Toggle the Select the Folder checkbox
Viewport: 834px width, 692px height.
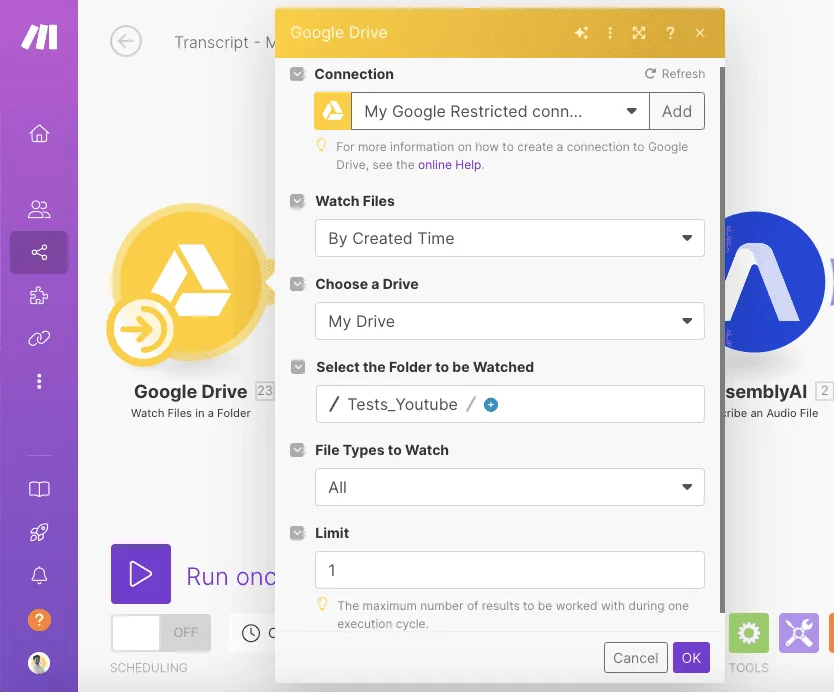pyautogui.click(x=298, y=367)
